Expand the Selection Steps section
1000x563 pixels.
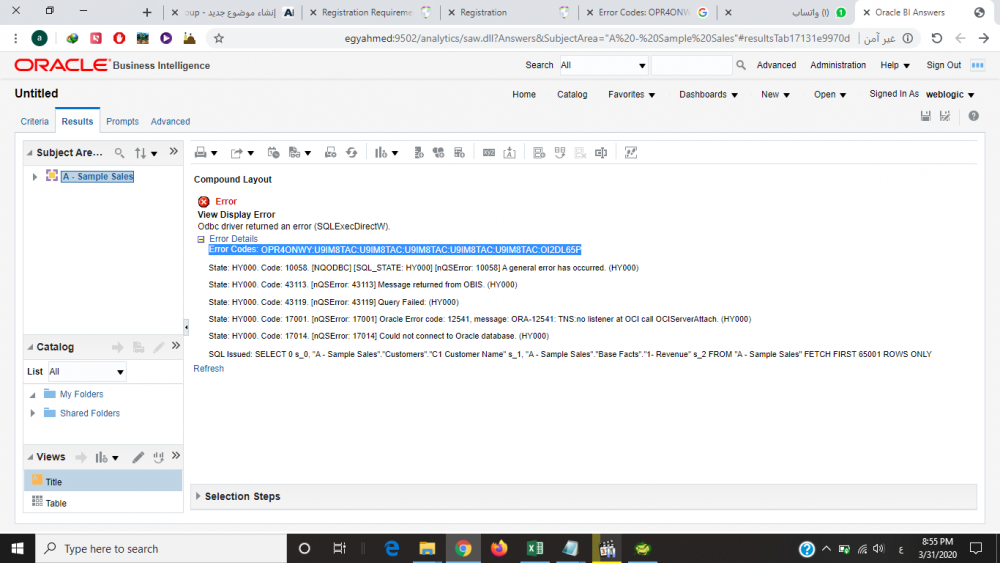[198, 496]
